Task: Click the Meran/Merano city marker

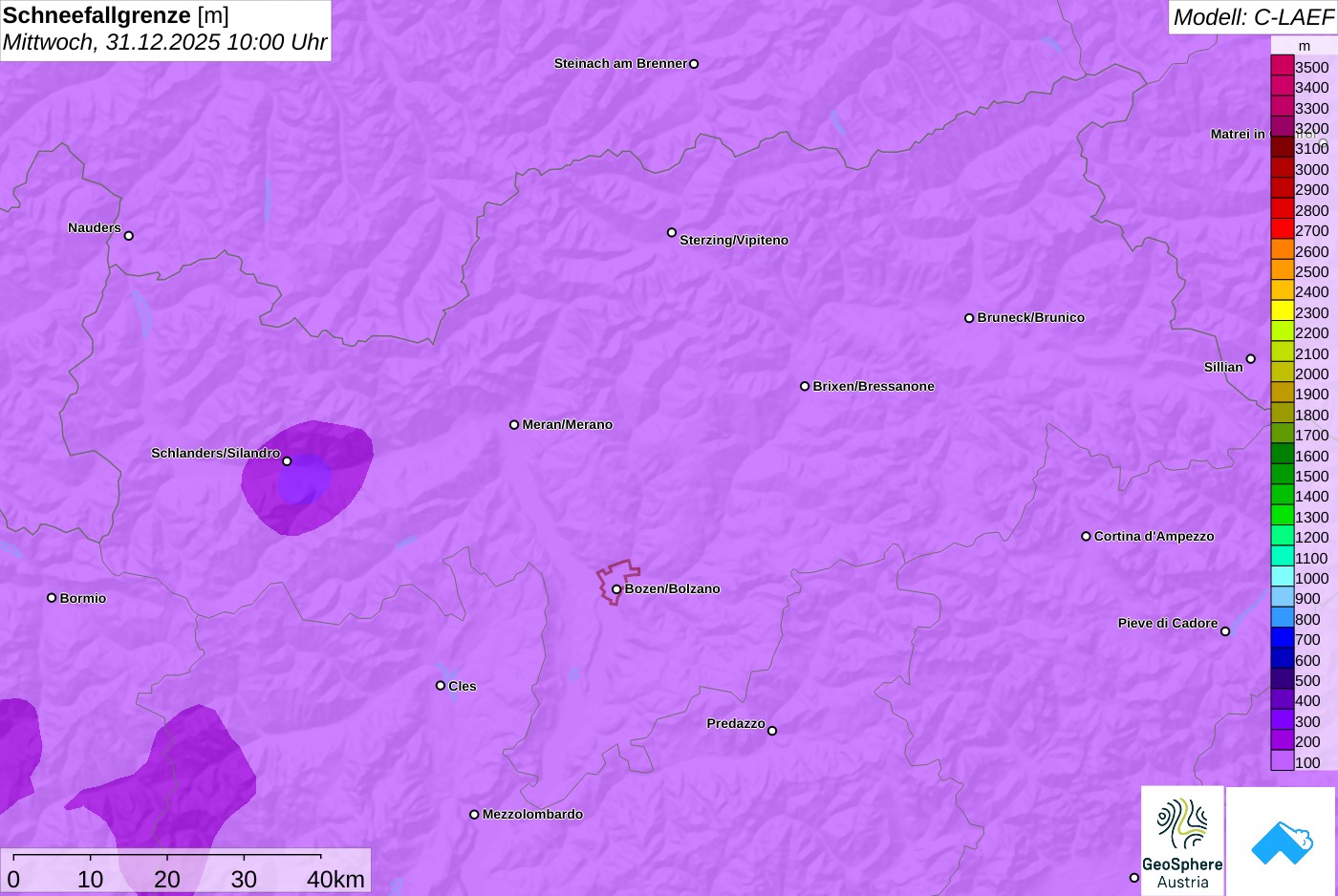Action: [x=514, y=424]
